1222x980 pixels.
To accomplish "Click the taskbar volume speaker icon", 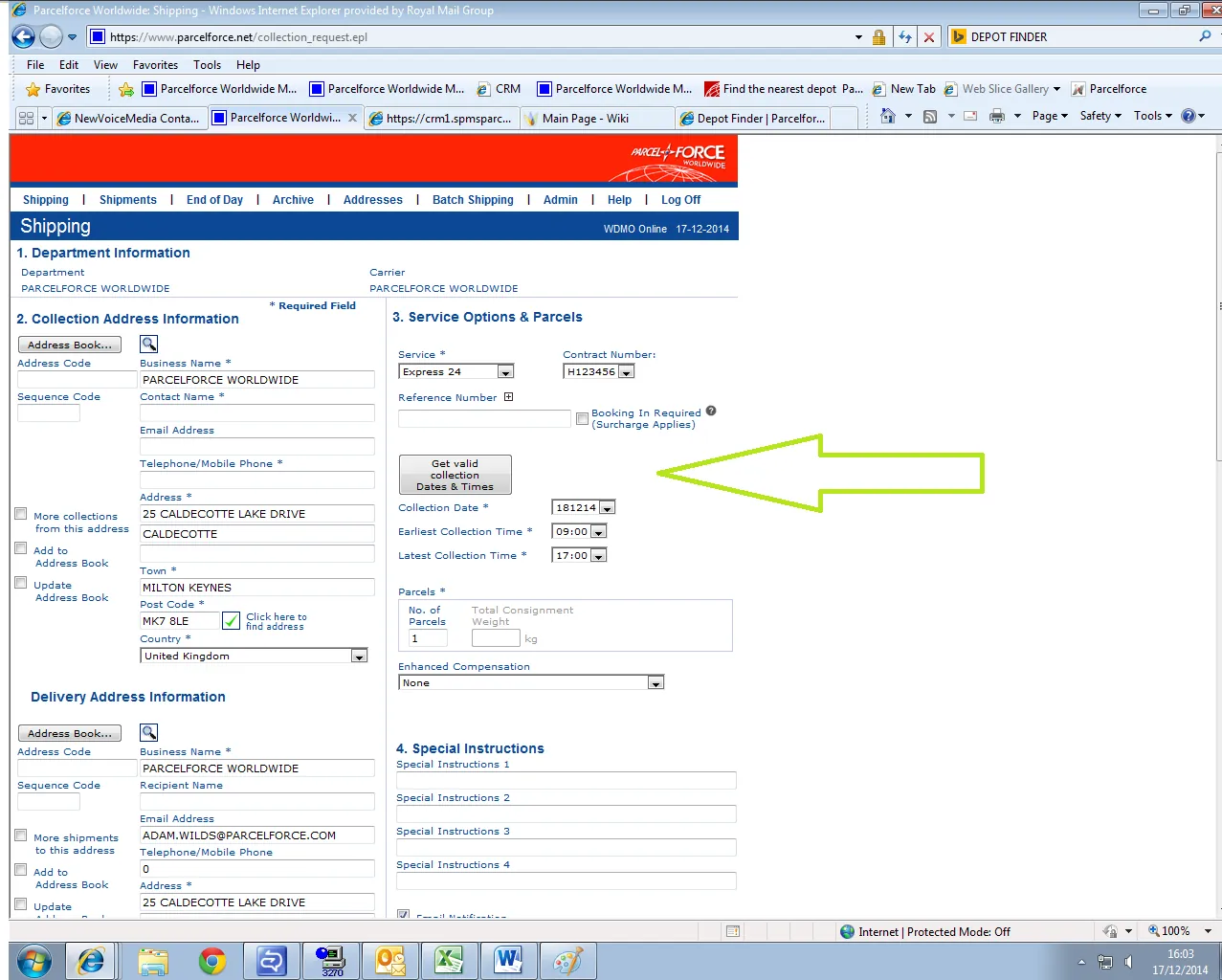I will click(x=1129, y=962).
